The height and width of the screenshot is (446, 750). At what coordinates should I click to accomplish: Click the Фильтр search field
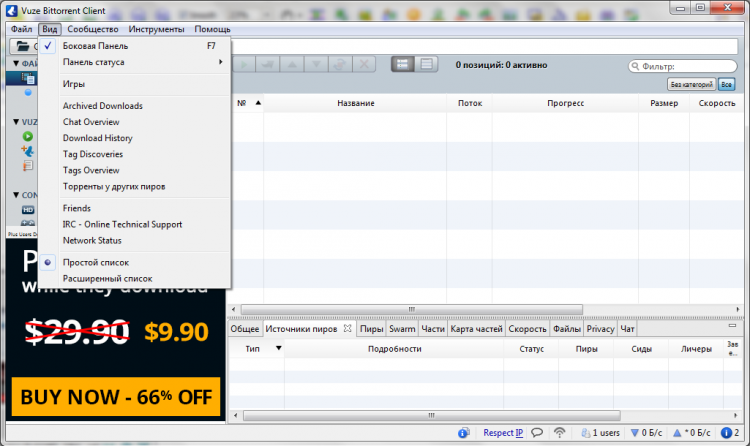tap(688, 66)
